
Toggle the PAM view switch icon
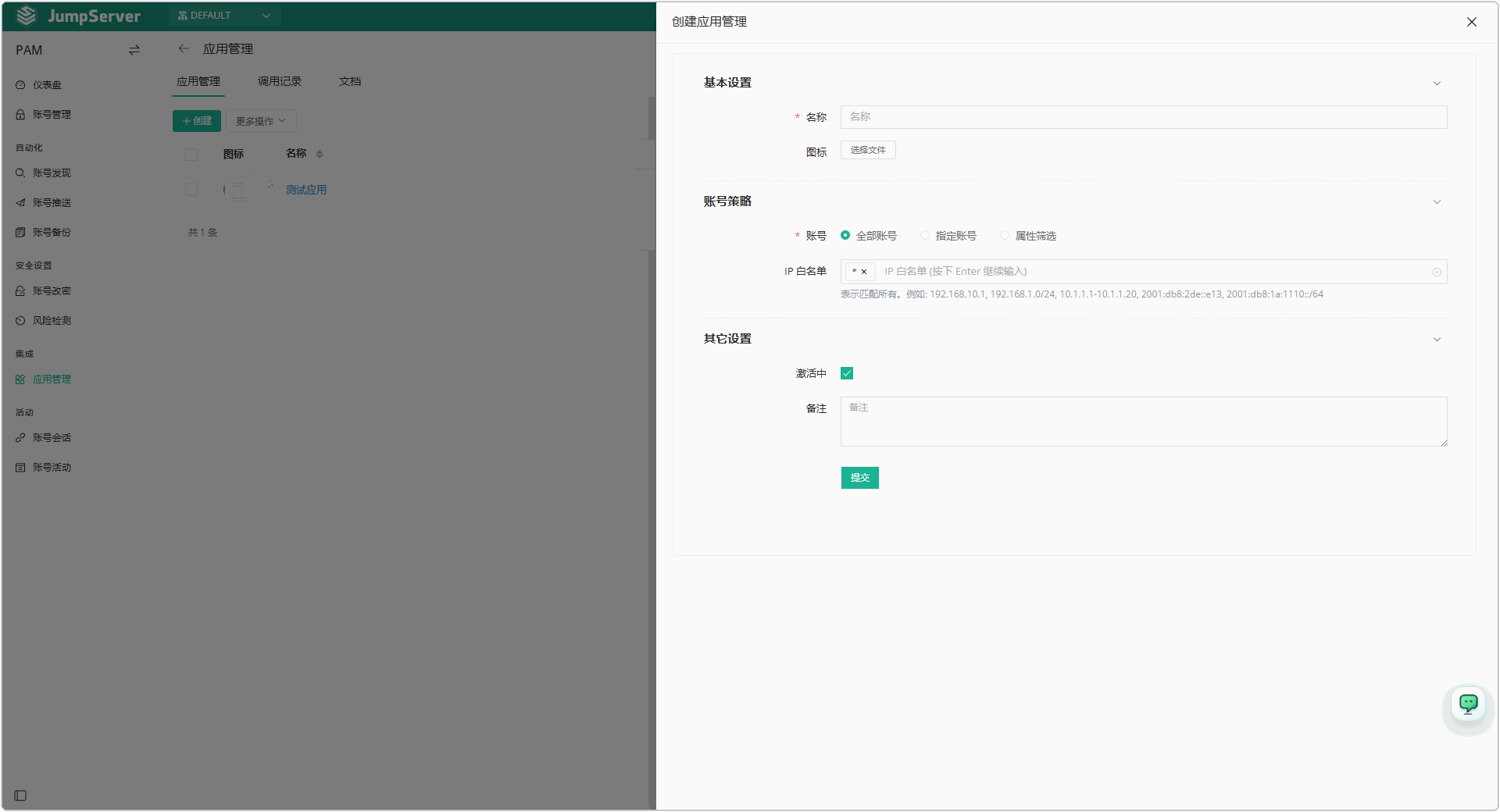click(x=134, y=50)
